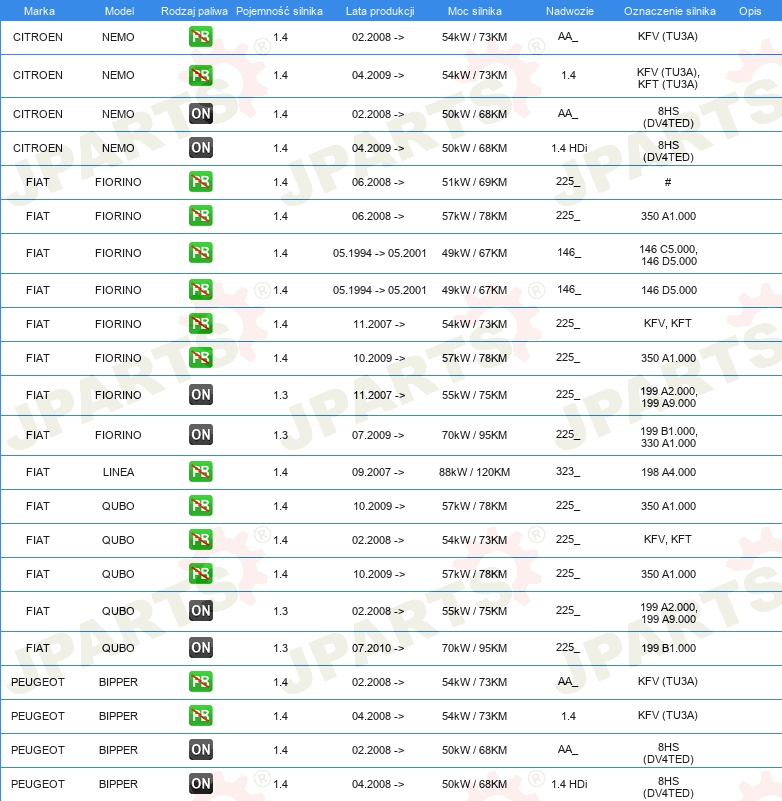The image size is (782, 801).
Task: Select 146_ in the 146 C5.000 row
Action: click(569, 252)
